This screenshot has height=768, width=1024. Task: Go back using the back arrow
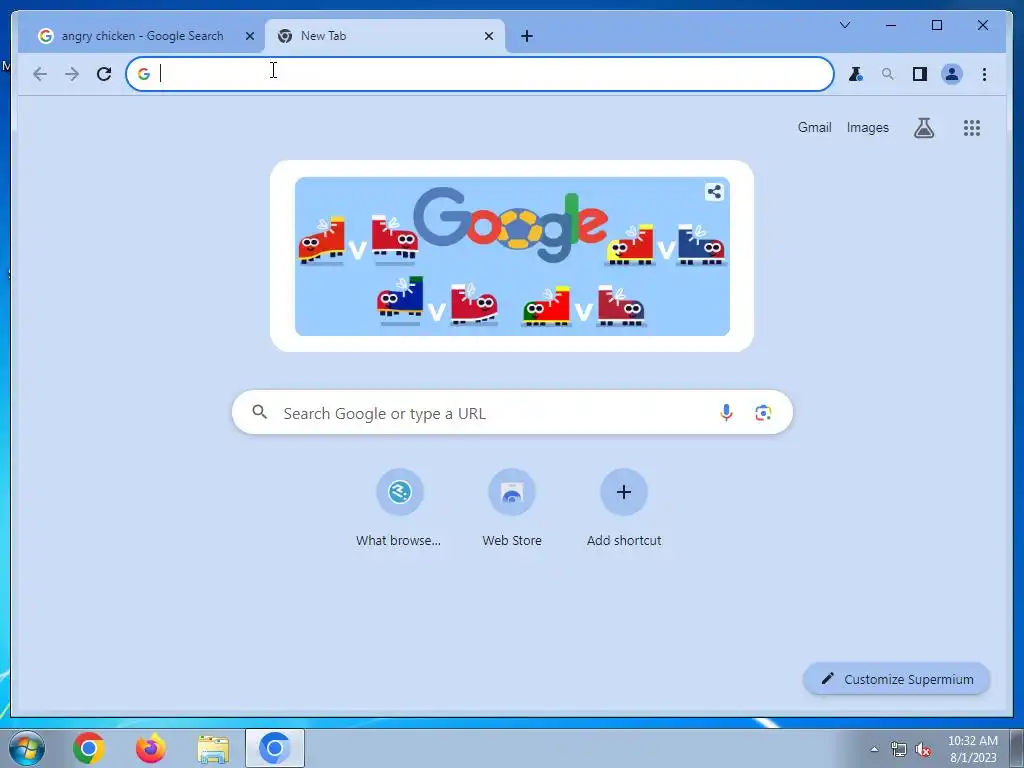pyautogui.click(x=40, y=74)
